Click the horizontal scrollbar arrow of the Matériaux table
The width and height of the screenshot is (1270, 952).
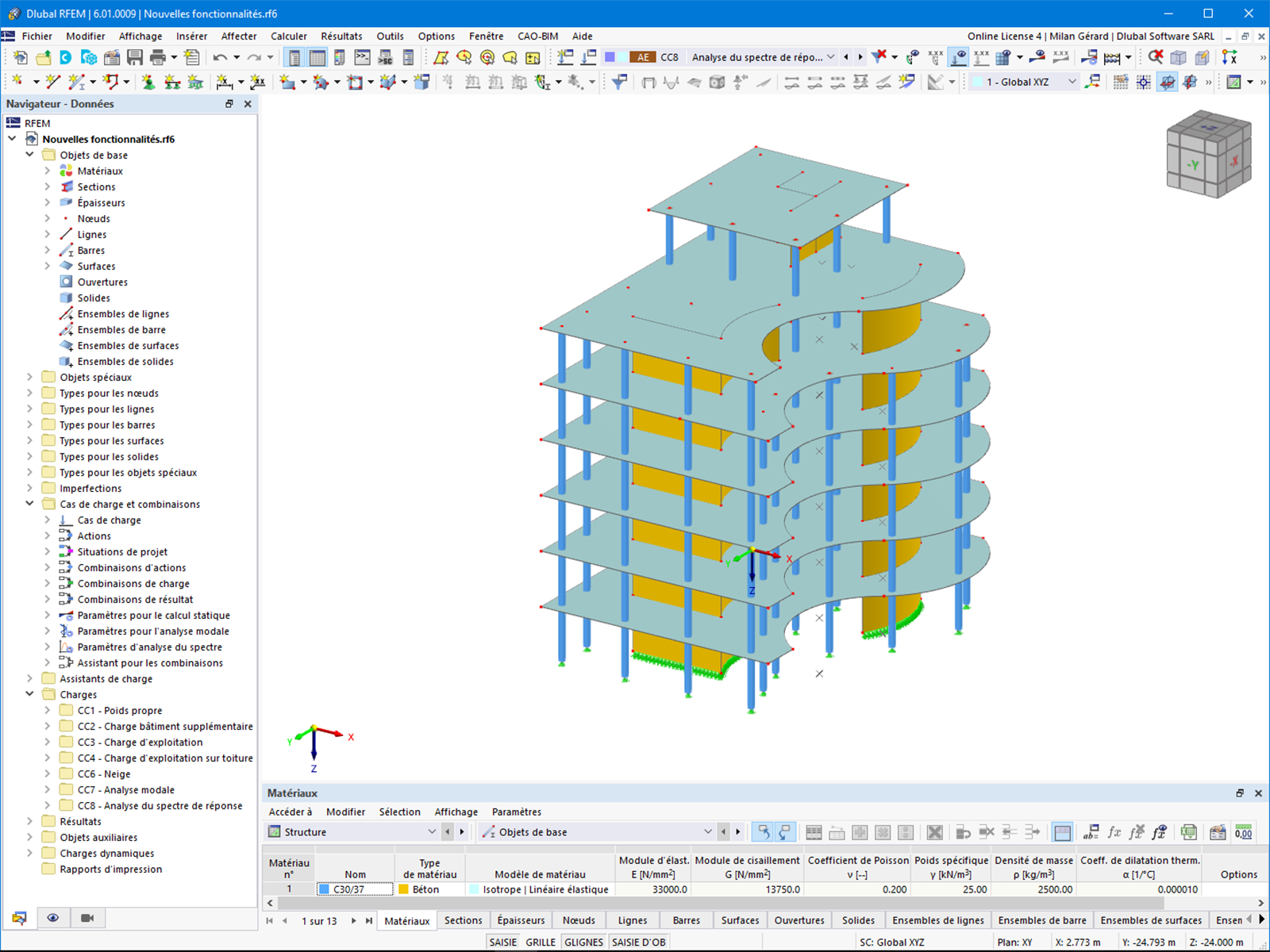(270, 903)
